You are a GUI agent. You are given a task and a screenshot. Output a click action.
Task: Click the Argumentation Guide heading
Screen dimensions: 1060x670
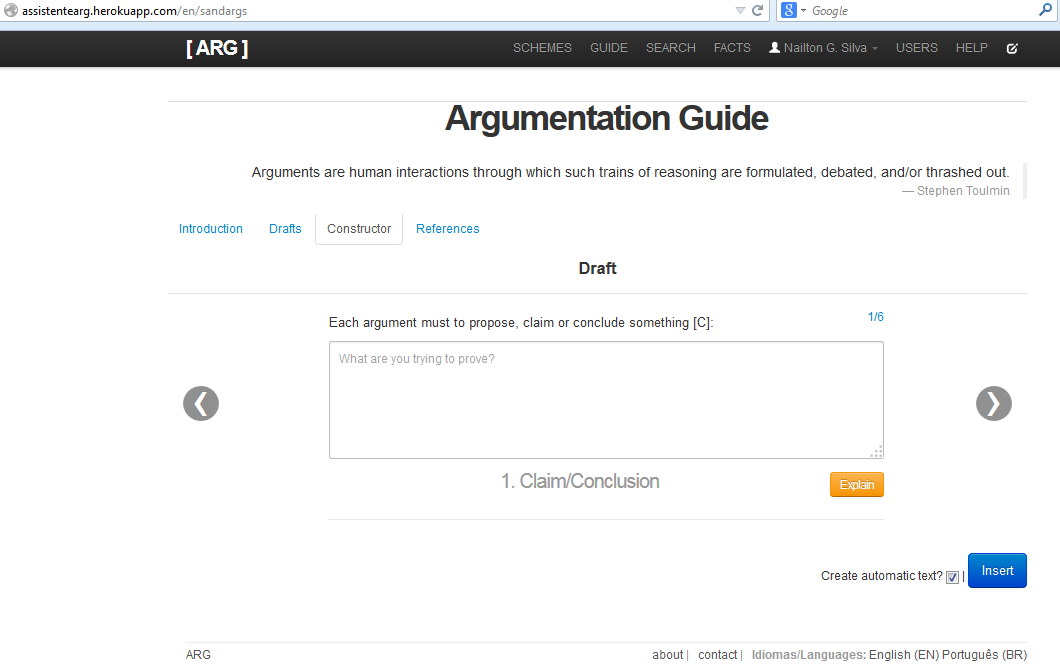[606, 118]
